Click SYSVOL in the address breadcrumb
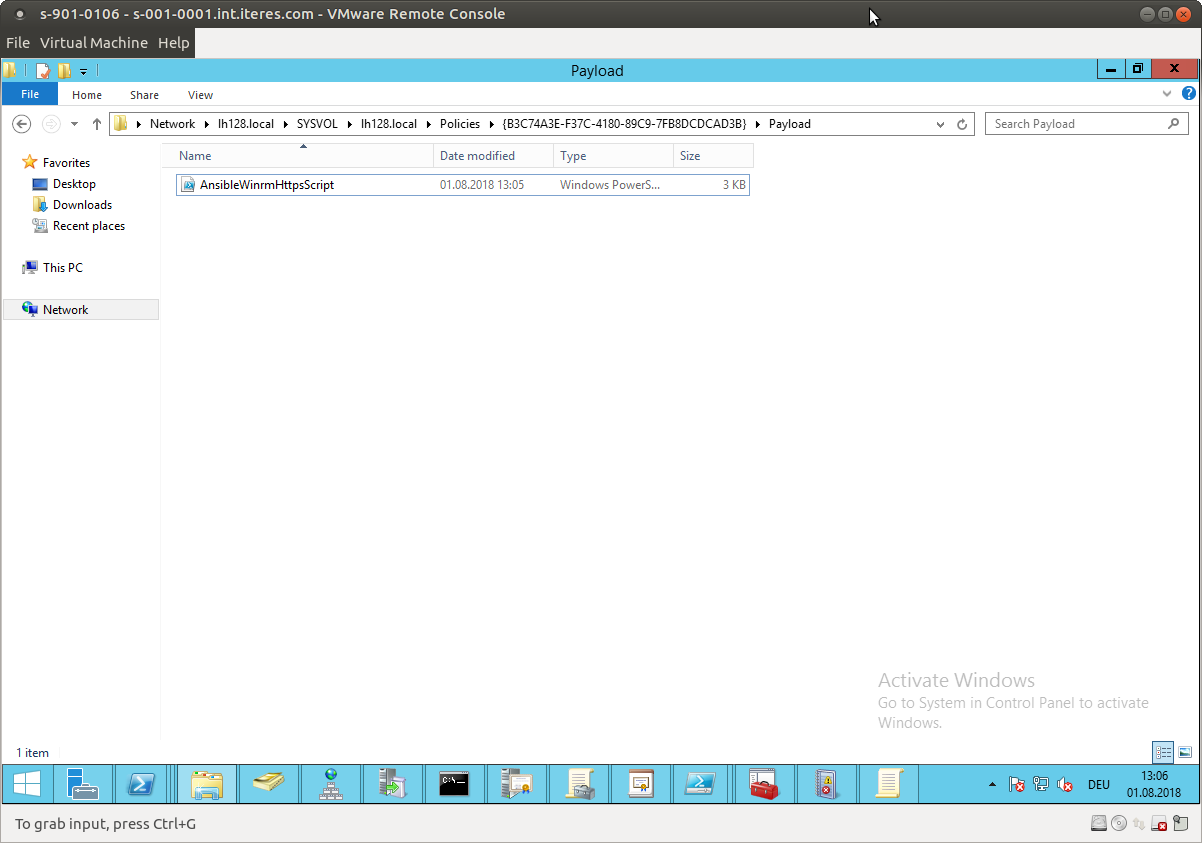1202x843 pixels. tap(319, 124)
